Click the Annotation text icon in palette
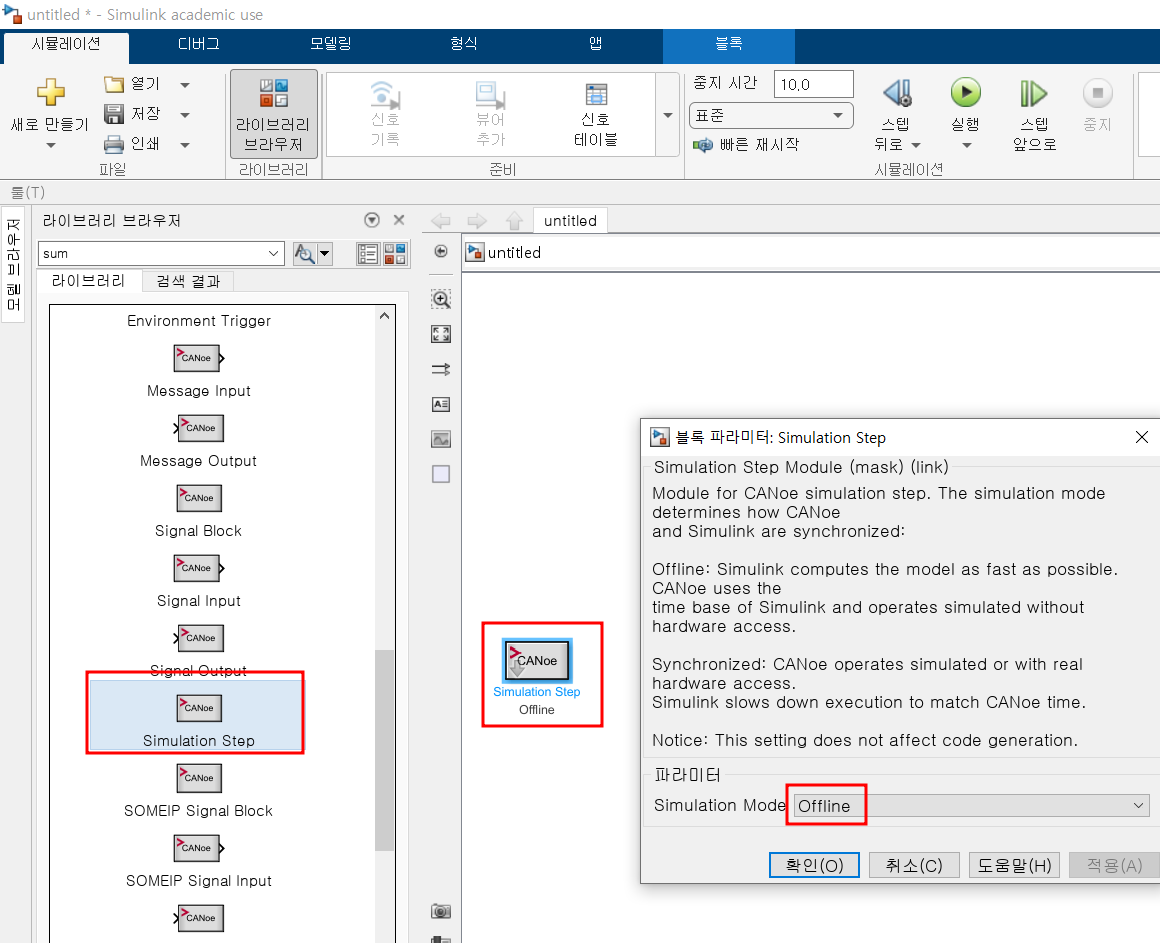Image resolution: width=1160 pixels, height=943 pixels. click(441, 405)
